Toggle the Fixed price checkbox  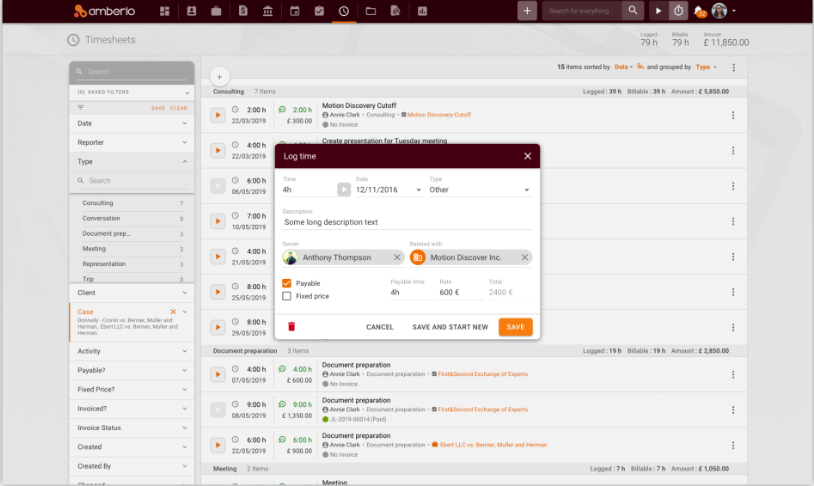[287, 296]
